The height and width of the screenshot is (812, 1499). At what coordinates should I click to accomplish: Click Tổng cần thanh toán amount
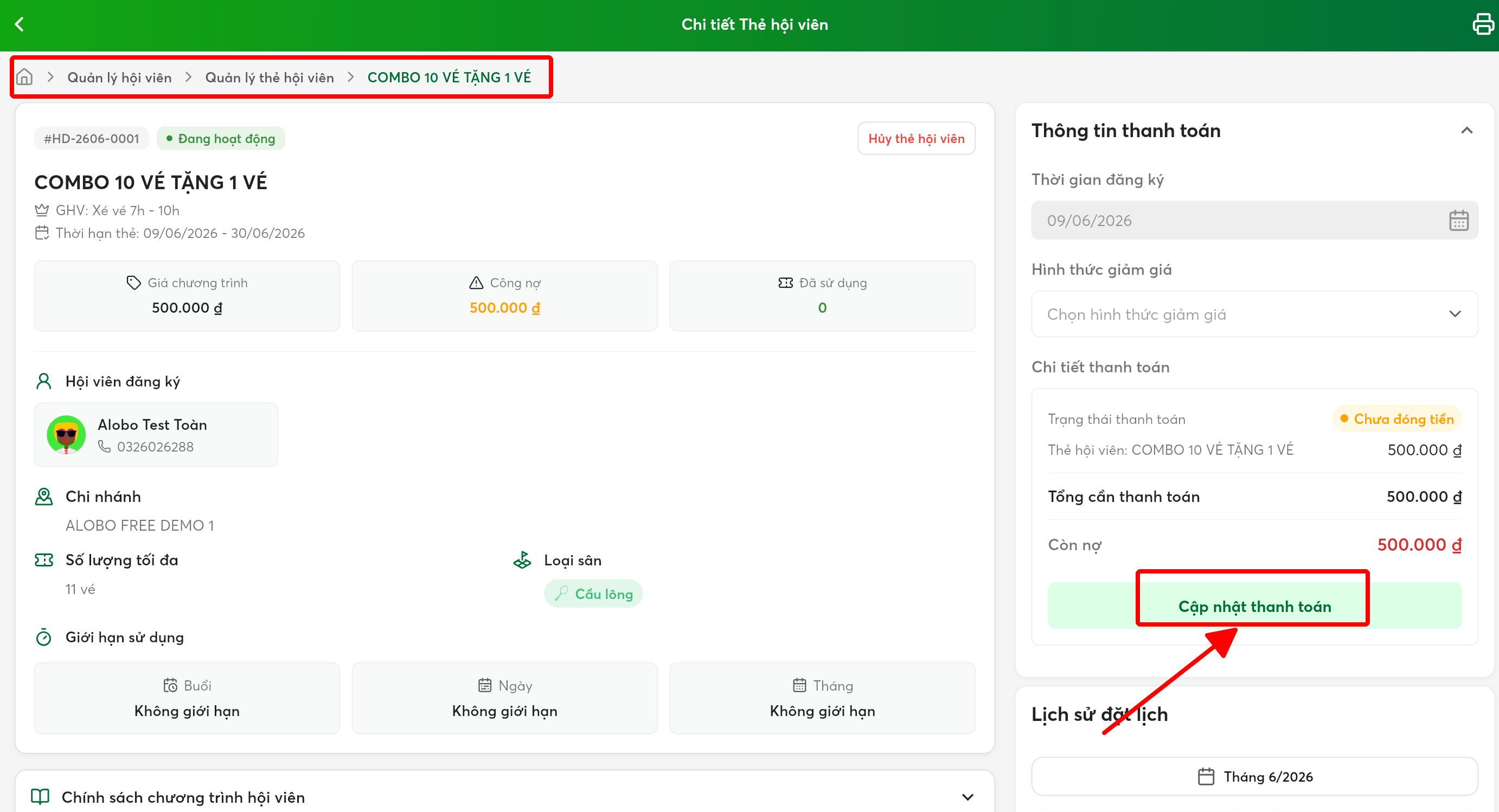pos(1424,496)
